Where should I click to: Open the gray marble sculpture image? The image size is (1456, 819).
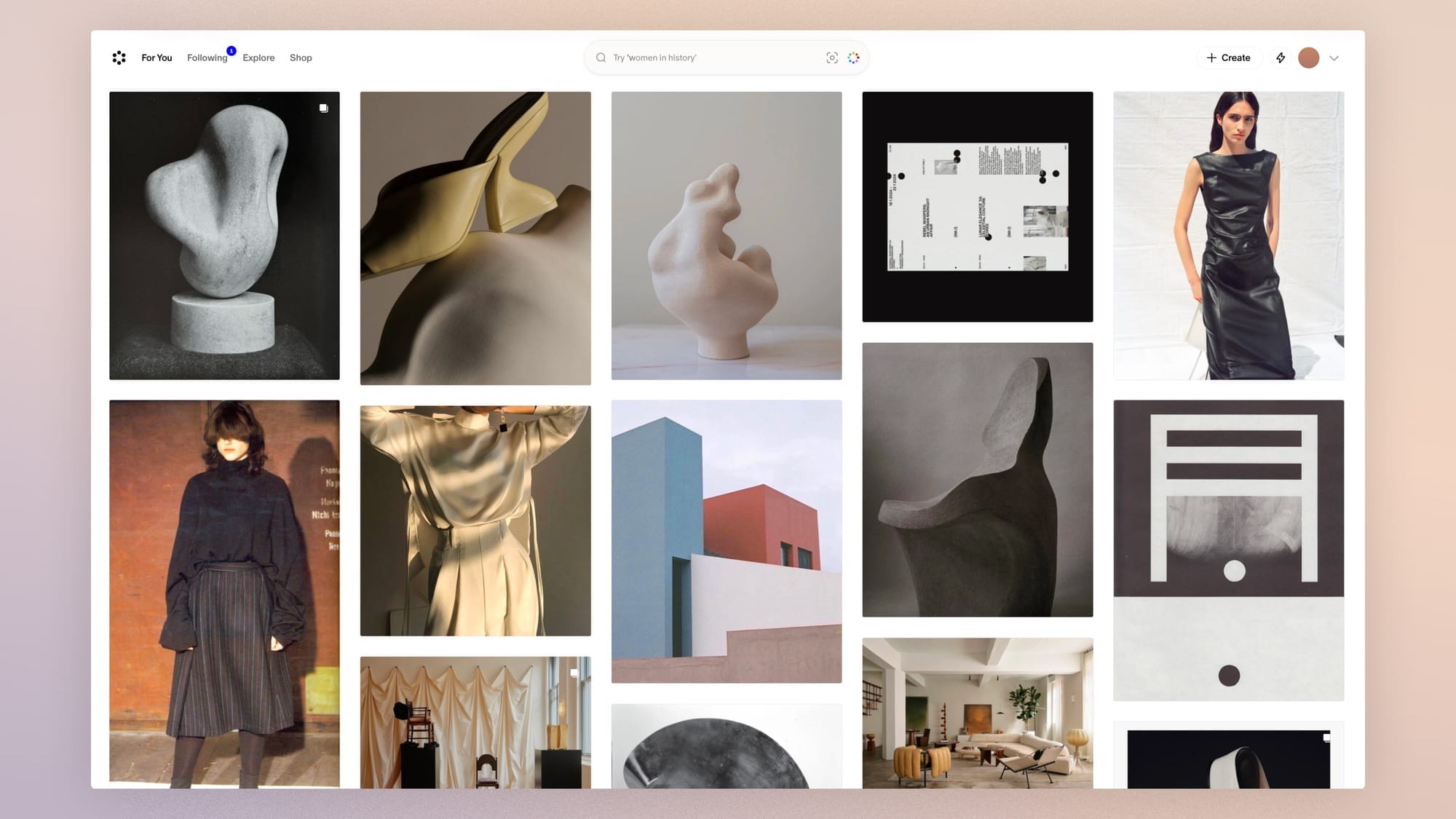(x=224, y=235)
